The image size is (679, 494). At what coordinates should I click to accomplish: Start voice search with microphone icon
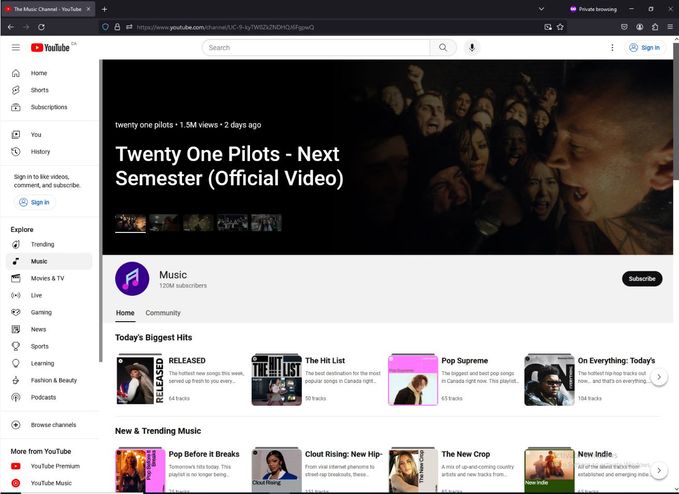[x=472, y=48]
